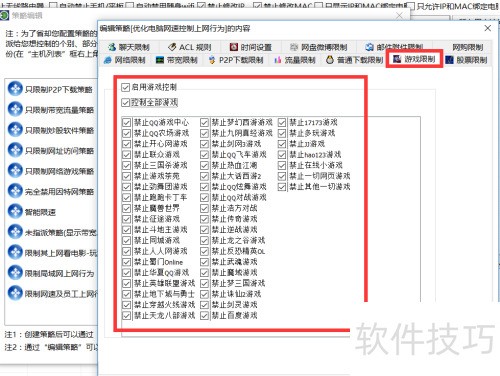The width and height of the screenshot is (500, 376).
Task: Click the chat icon on 聊天限制 tab
Action: [112, 47]
